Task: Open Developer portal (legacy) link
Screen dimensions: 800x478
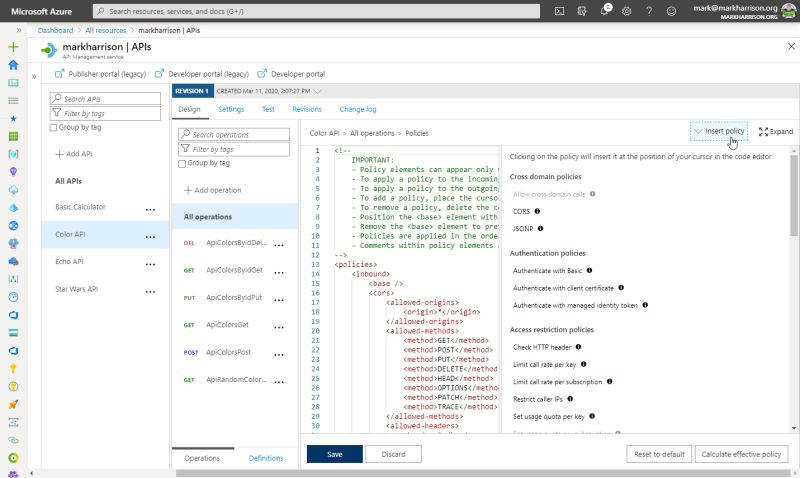Action: (202, 74)
